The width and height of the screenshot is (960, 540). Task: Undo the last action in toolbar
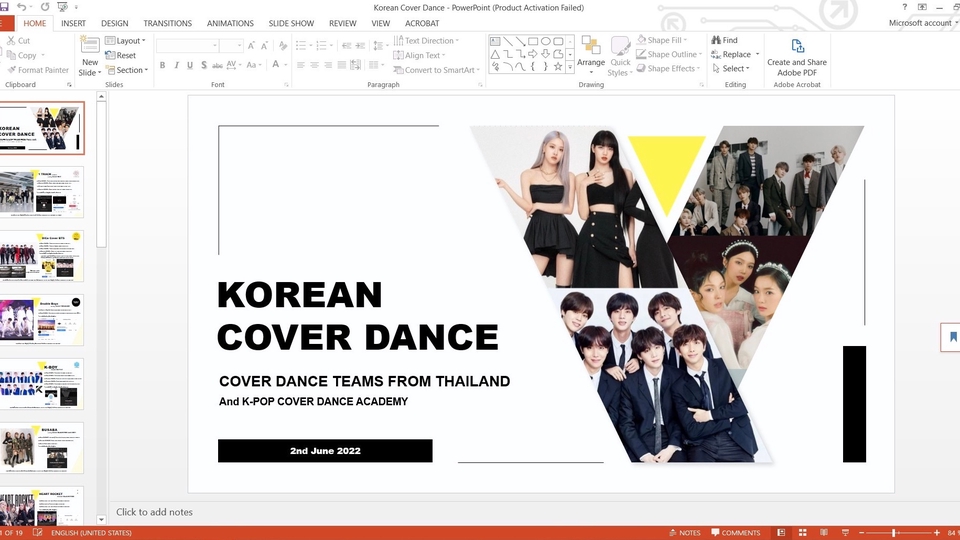click(22, 7)
